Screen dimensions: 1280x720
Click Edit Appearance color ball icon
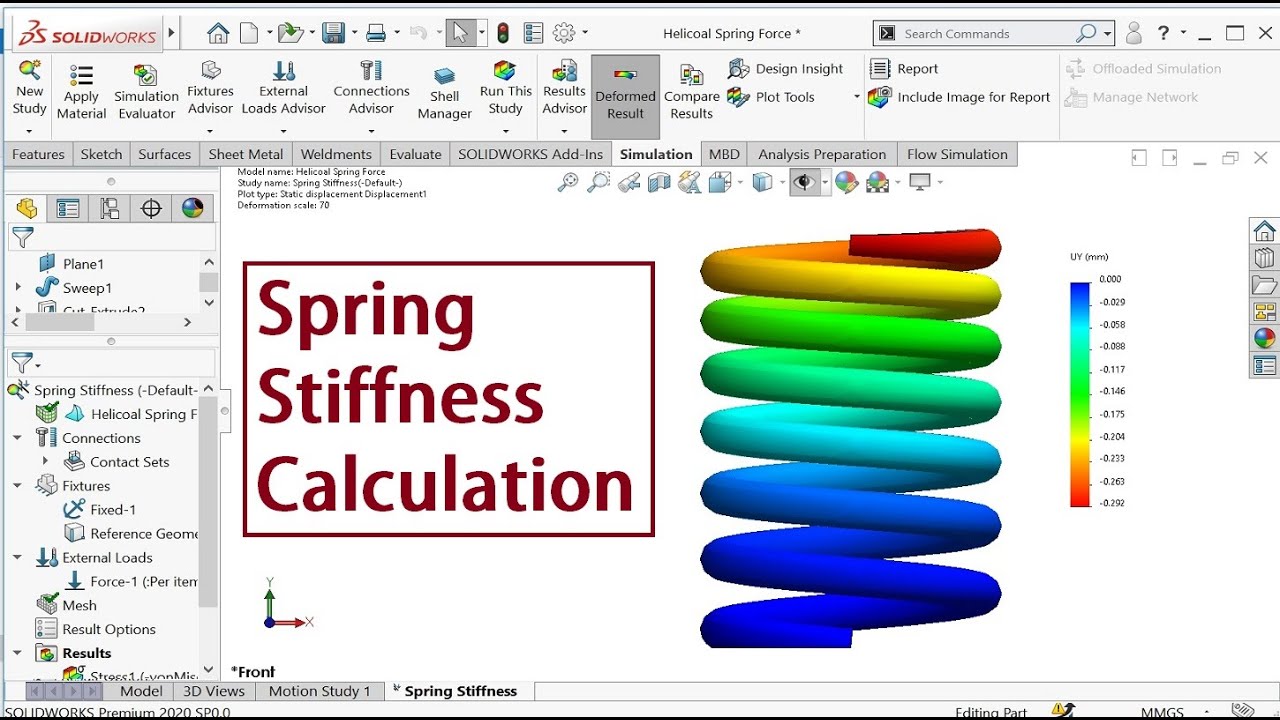(x=846, y=182)
